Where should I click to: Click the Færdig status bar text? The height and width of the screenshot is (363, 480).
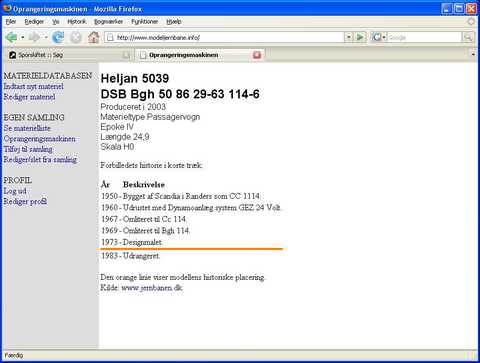[x=14, y=355]
